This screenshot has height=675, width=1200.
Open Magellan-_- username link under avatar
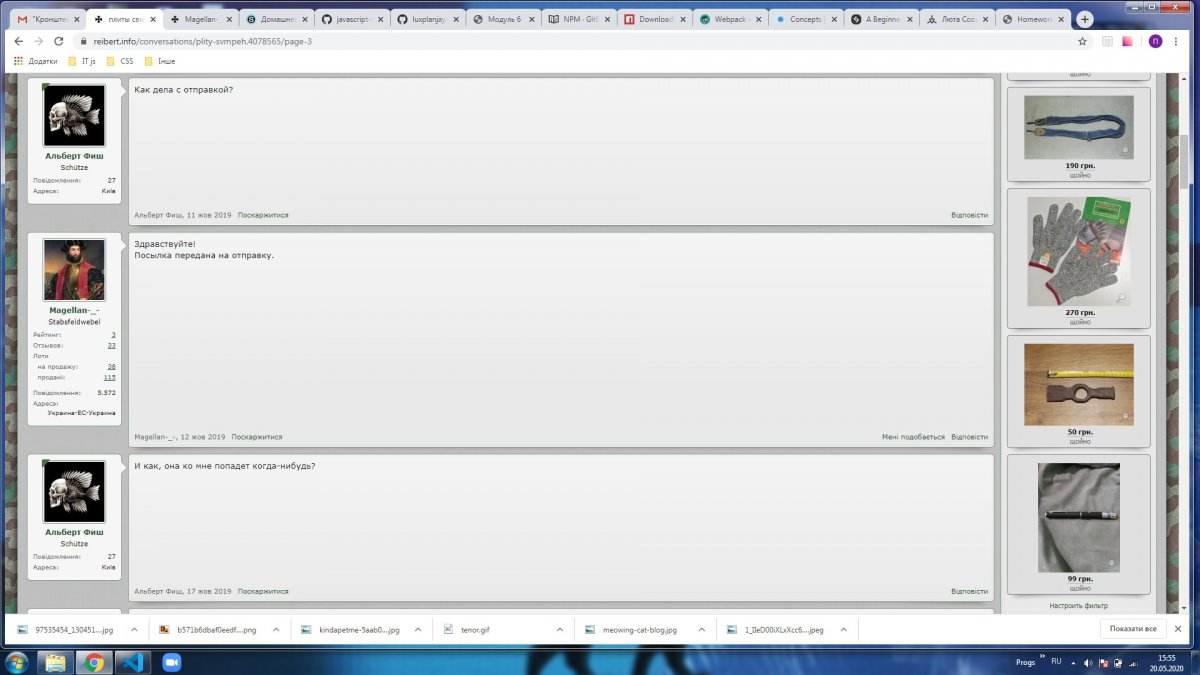(74, 310)
